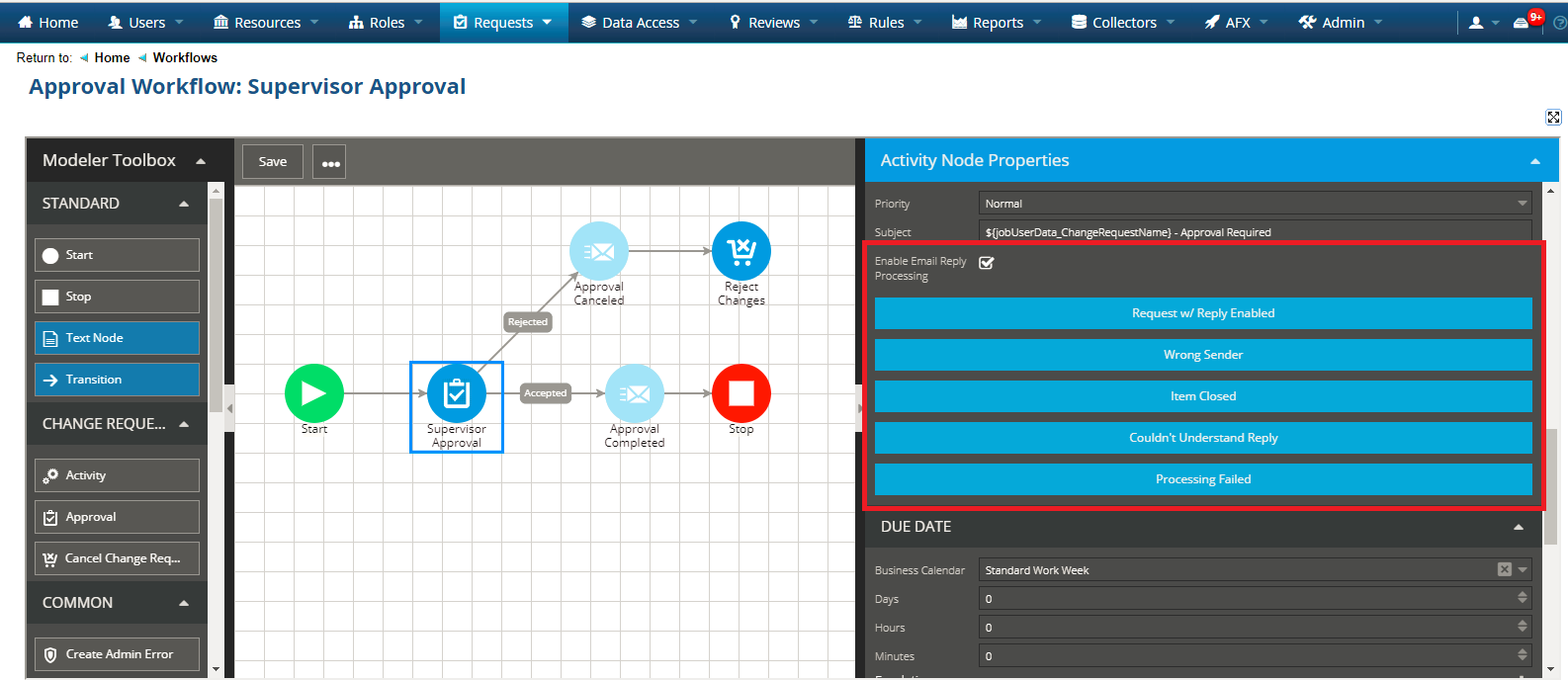Increase the Days stepper value
This screenshot has width=1568, height=681.
point(1522,594)
